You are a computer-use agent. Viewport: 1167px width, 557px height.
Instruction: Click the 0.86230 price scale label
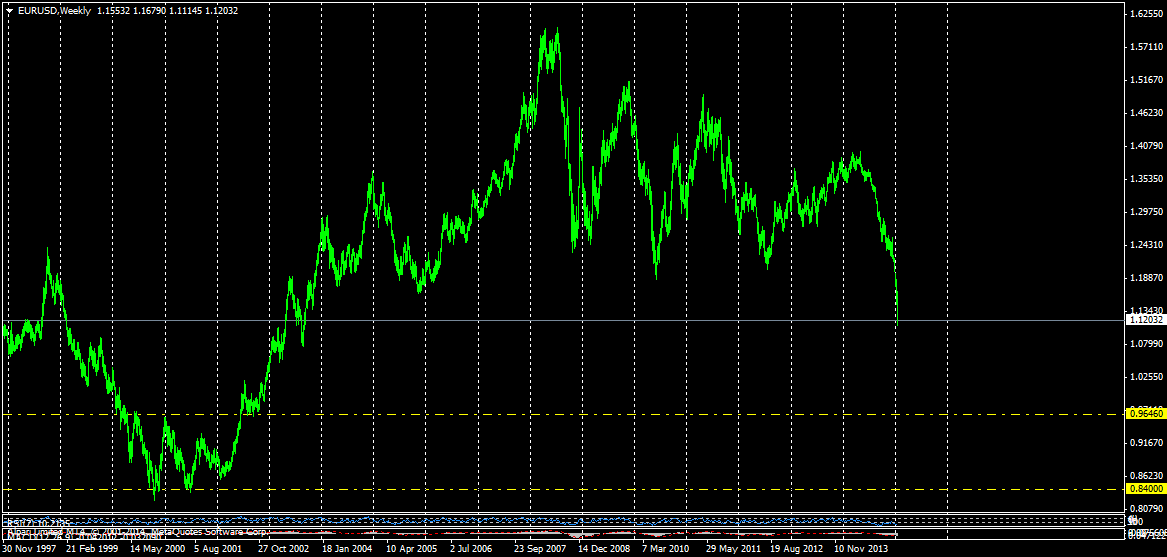pos(1147,475)
